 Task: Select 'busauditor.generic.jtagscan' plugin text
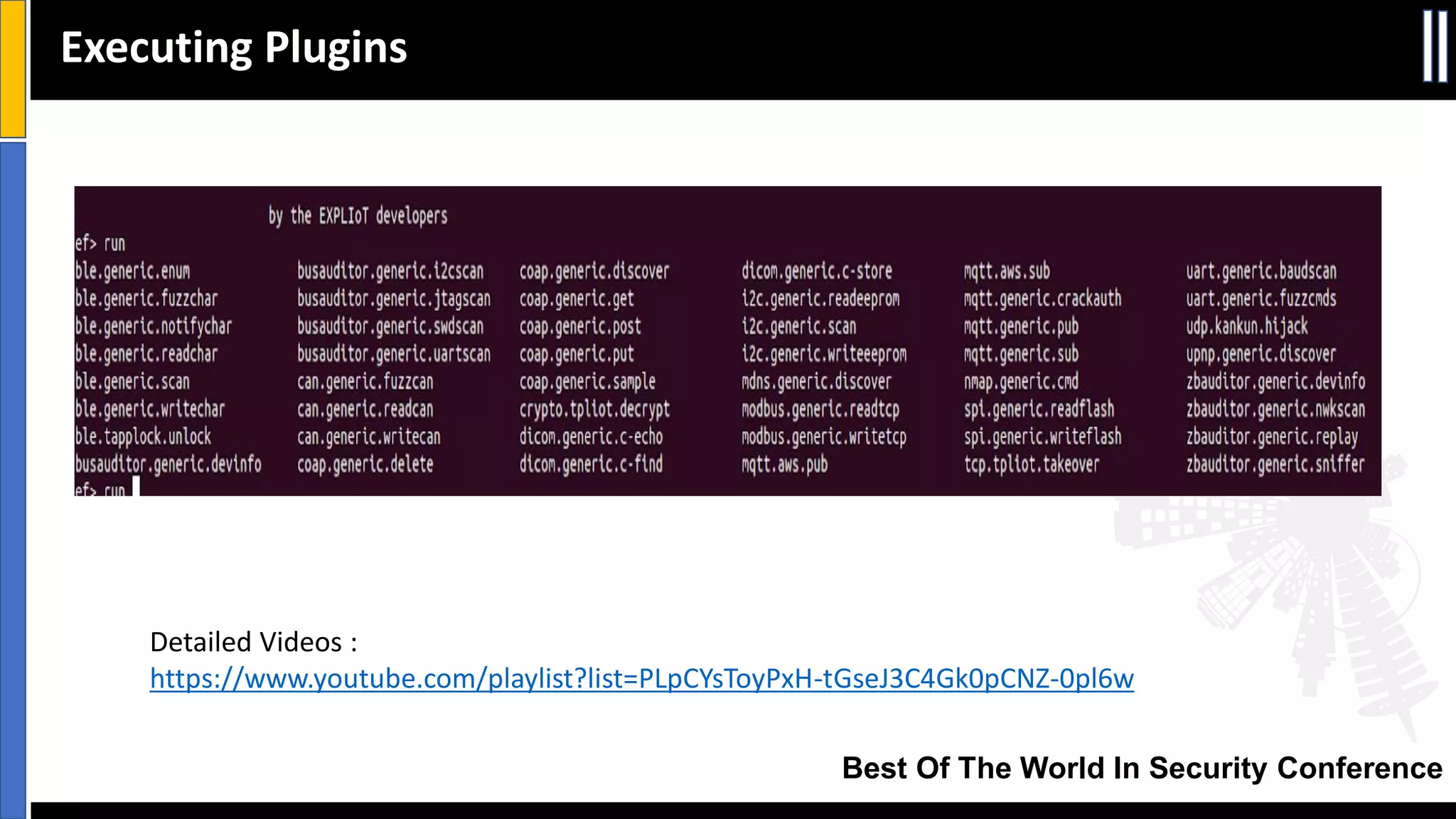[394, 299]
